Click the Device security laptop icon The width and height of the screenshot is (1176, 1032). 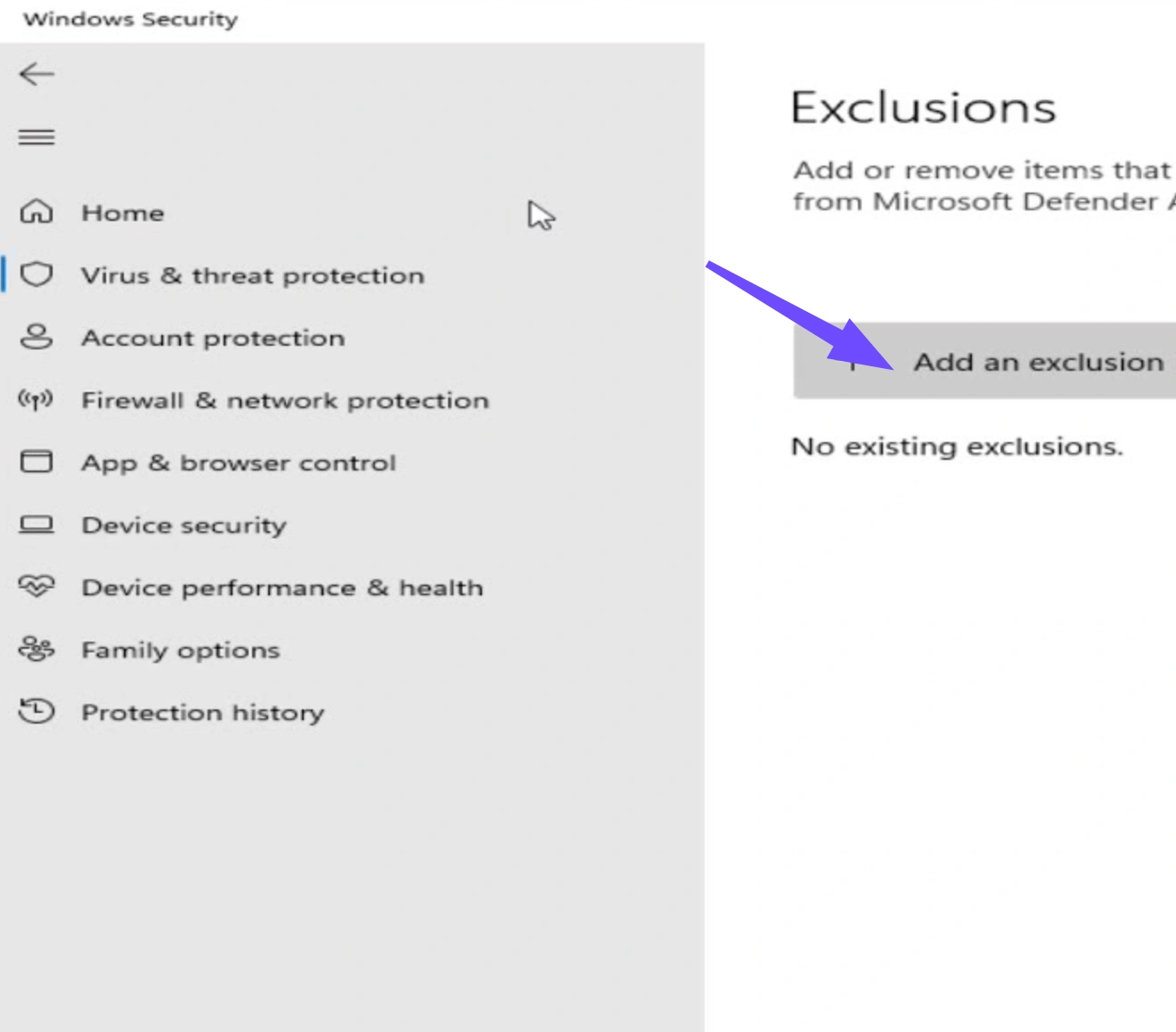pos(37,524)
